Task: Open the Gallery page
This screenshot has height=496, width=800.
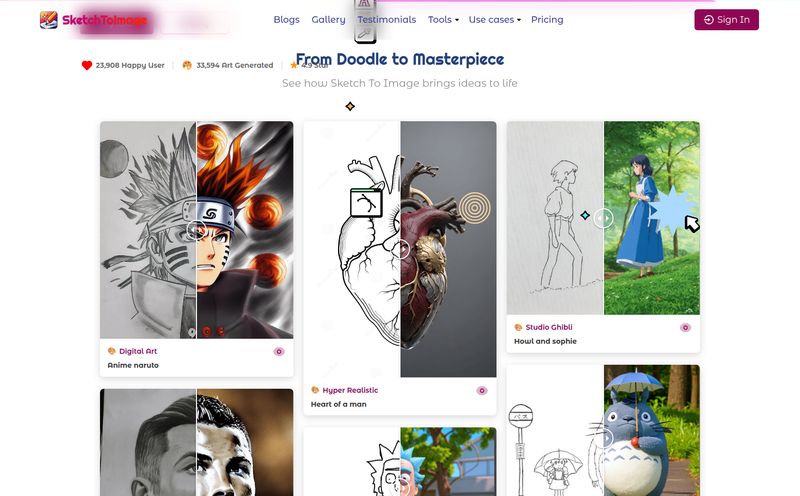Action: coord(328,19)
